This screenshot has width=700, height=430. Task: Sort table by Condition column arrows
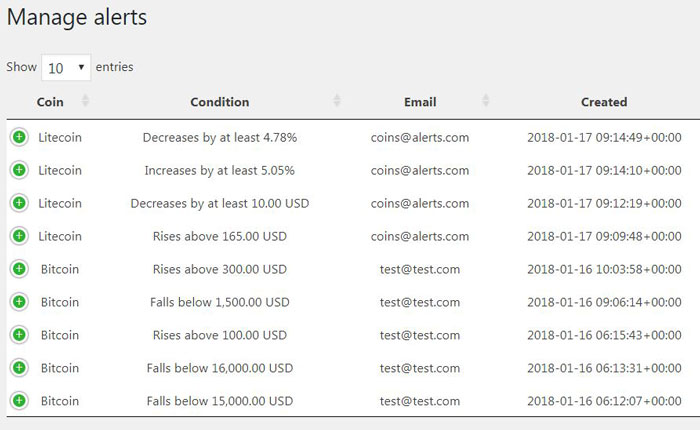point(337,101)
